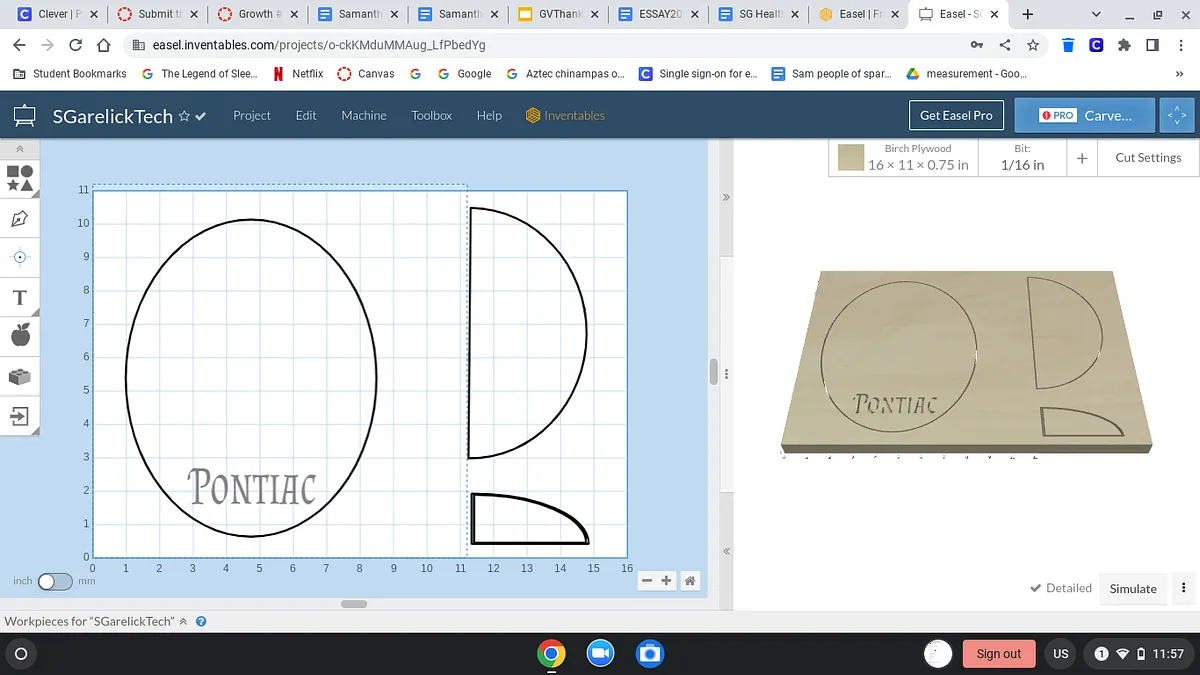Select the Pen drawing tool
This screenshot has height=675, width=1200.
(20, 218)
